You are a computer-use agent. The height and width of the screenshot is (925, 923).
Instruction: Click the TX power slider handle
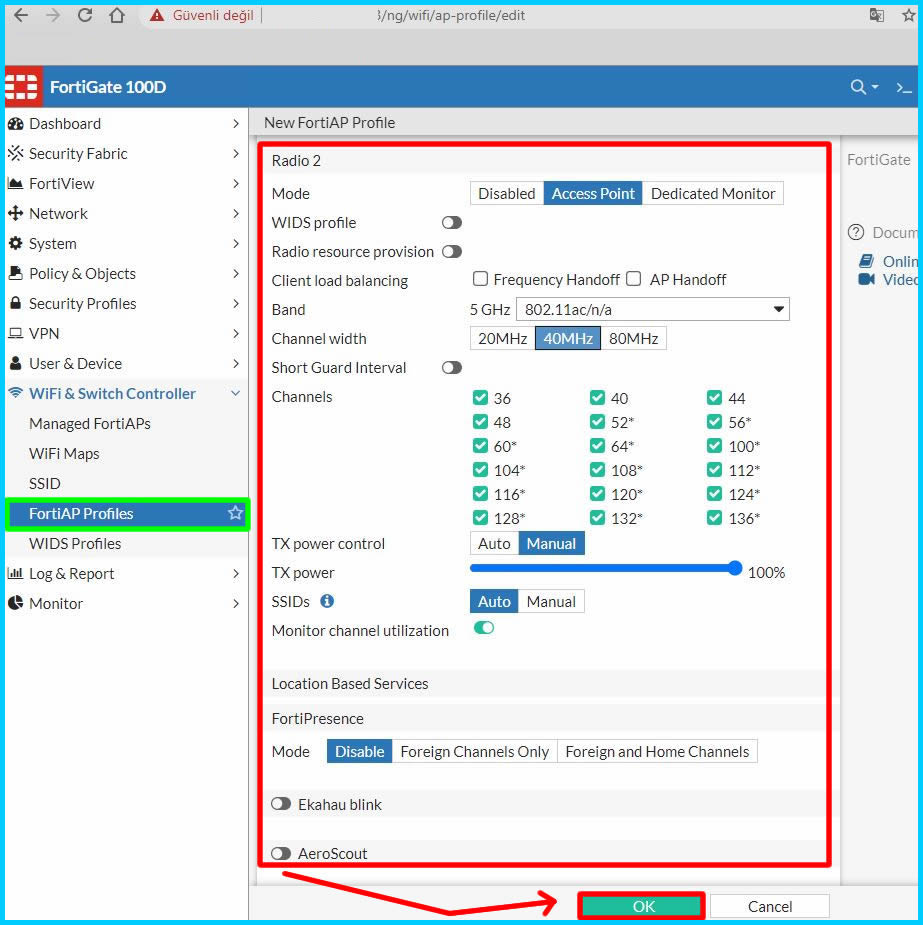(x=735, y=568)
